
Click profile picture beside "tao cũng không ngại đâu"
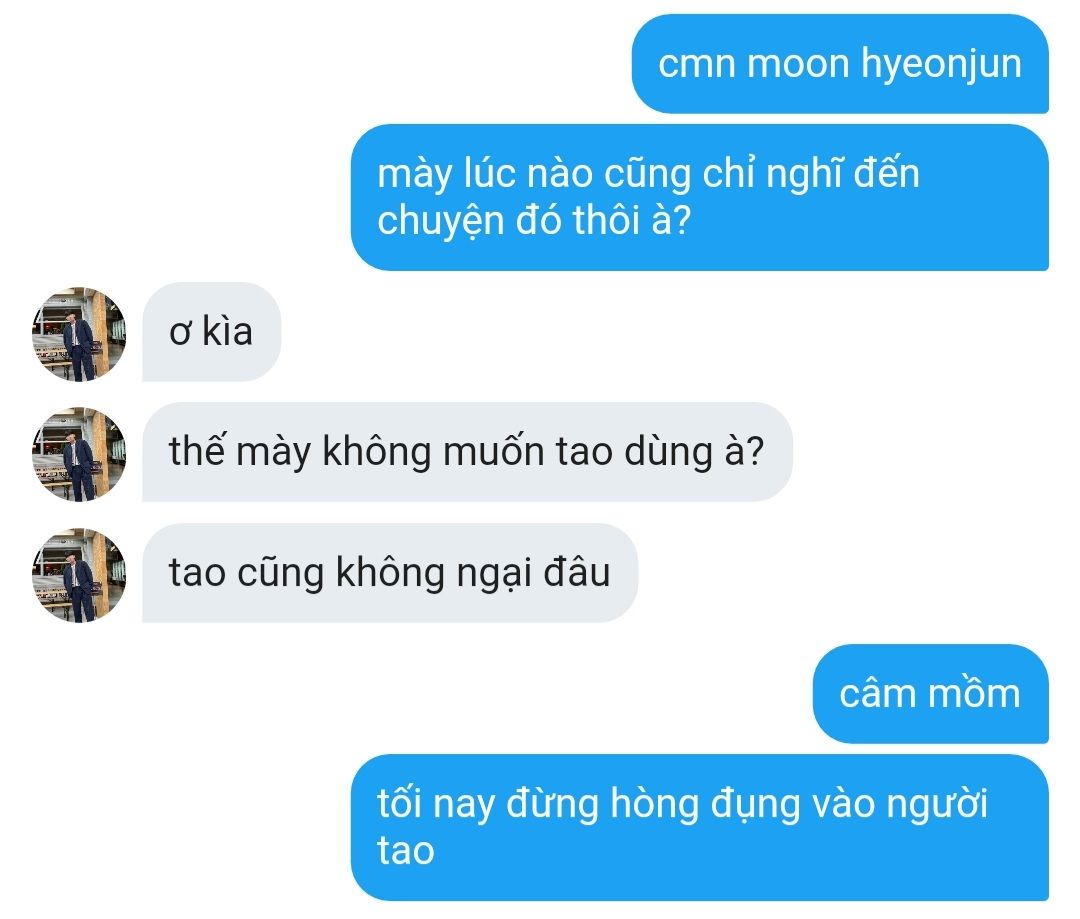(x=79, y=575)
